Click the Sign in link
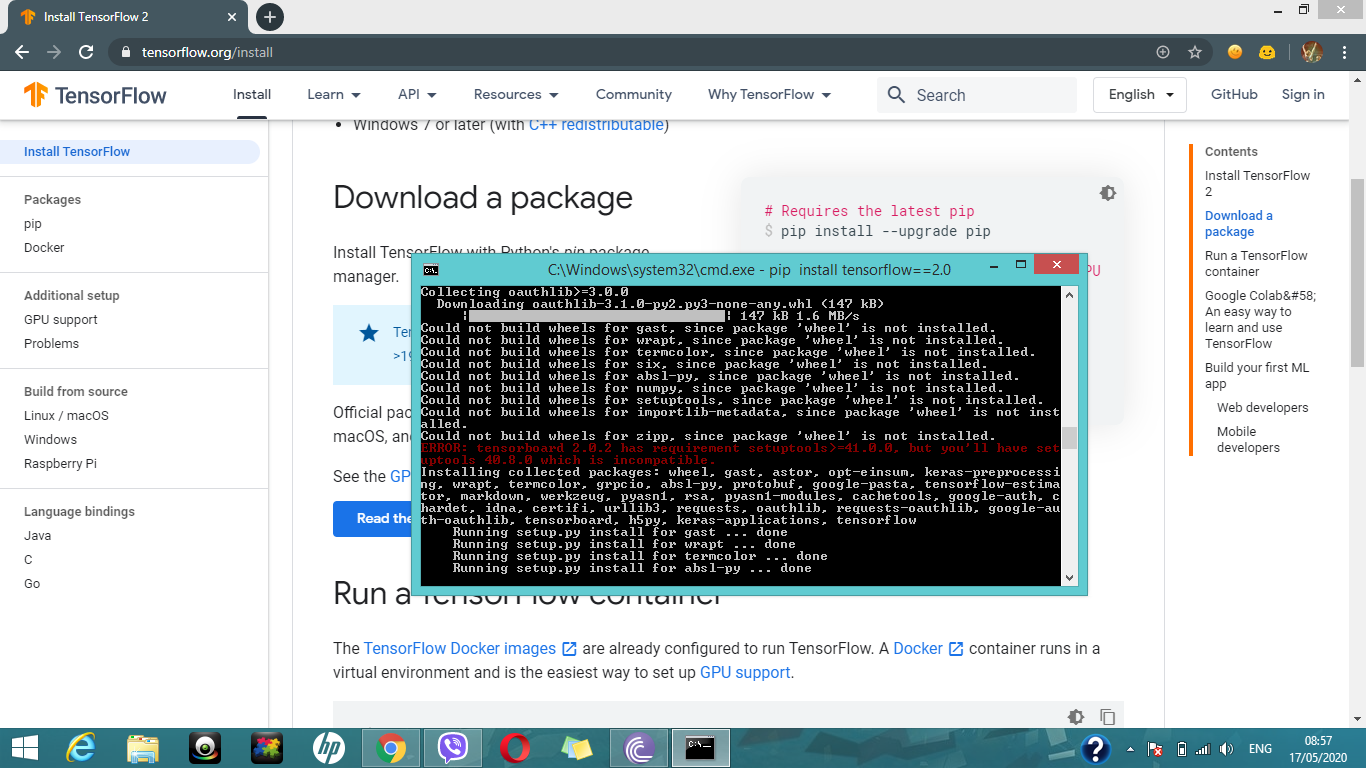Viewport: 1366px width, 768px height. pyautogui.click(x=1303, y=95)
